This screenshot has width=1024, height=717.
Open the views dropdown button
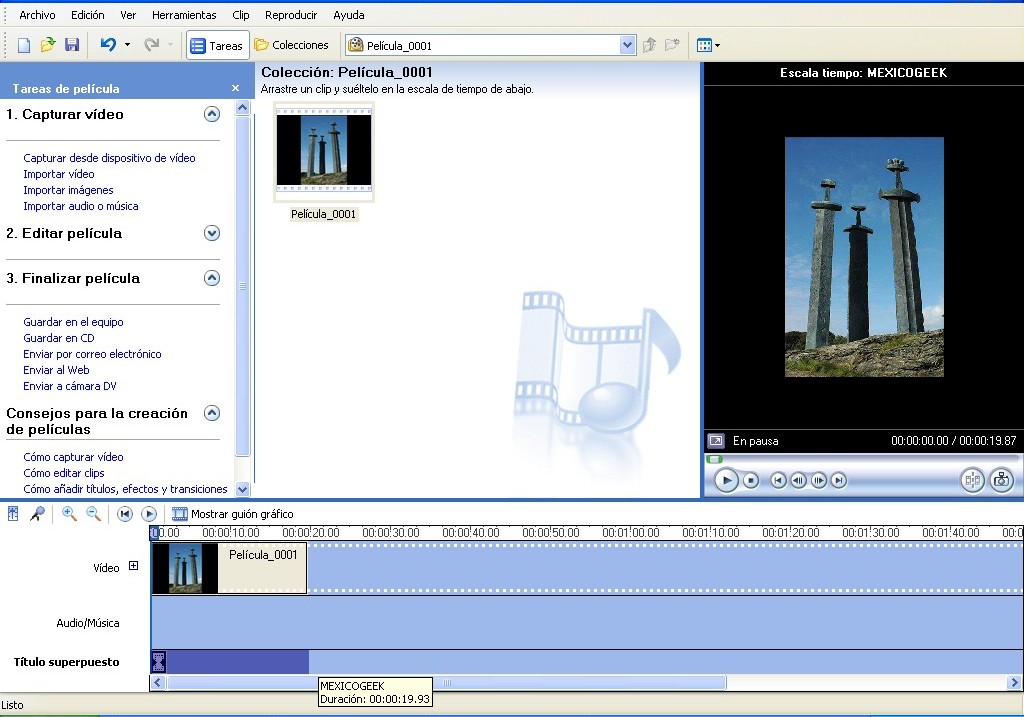(x=708, y=45)
